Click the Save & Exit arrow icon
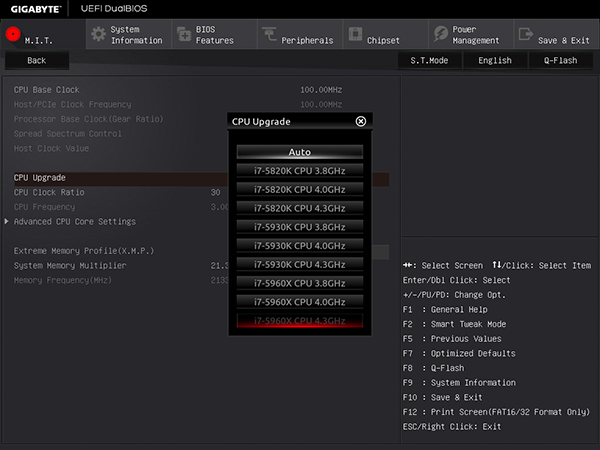Viewport: 600px width, 450px height. (x=526, y=34)
